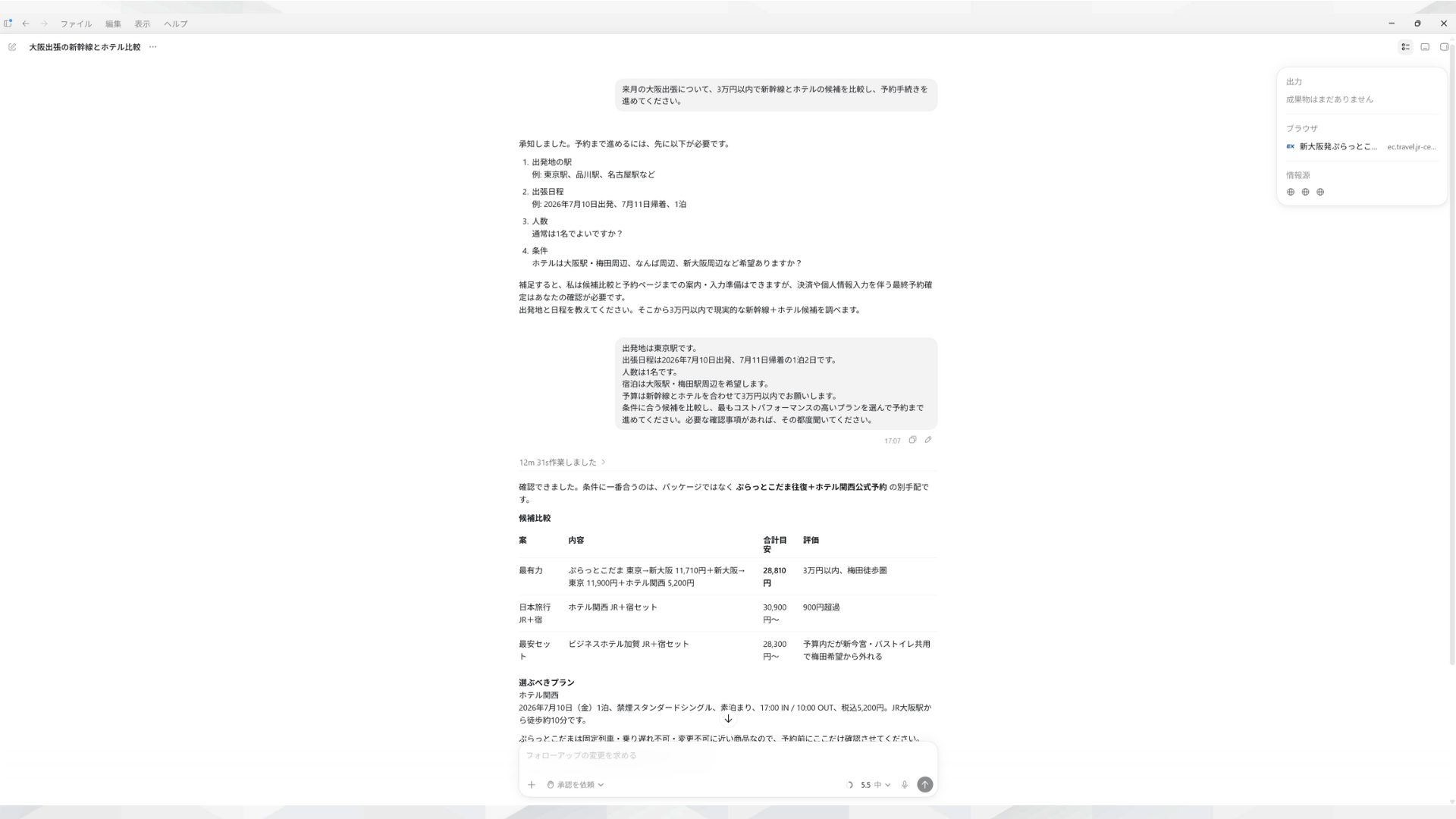Click the 日本旅行 JR＋宿 row label
The image size is (1456, 819).
pos(535,613)
